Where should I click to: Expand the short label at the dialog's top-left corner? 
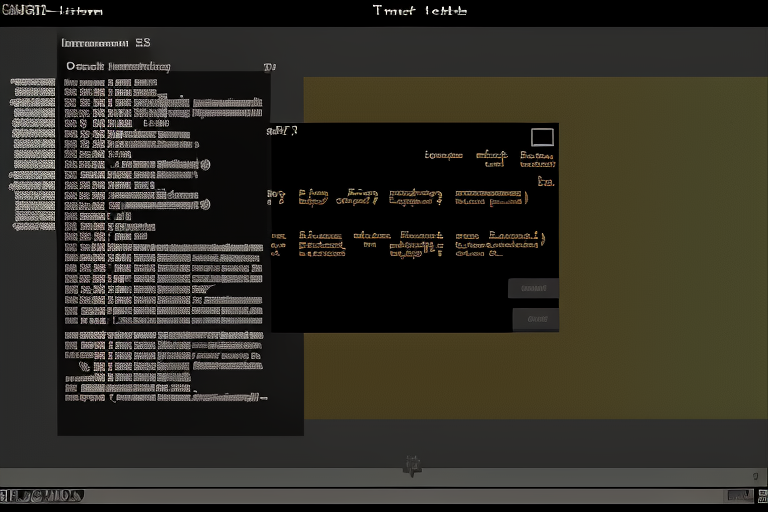[x=282, y=130]
